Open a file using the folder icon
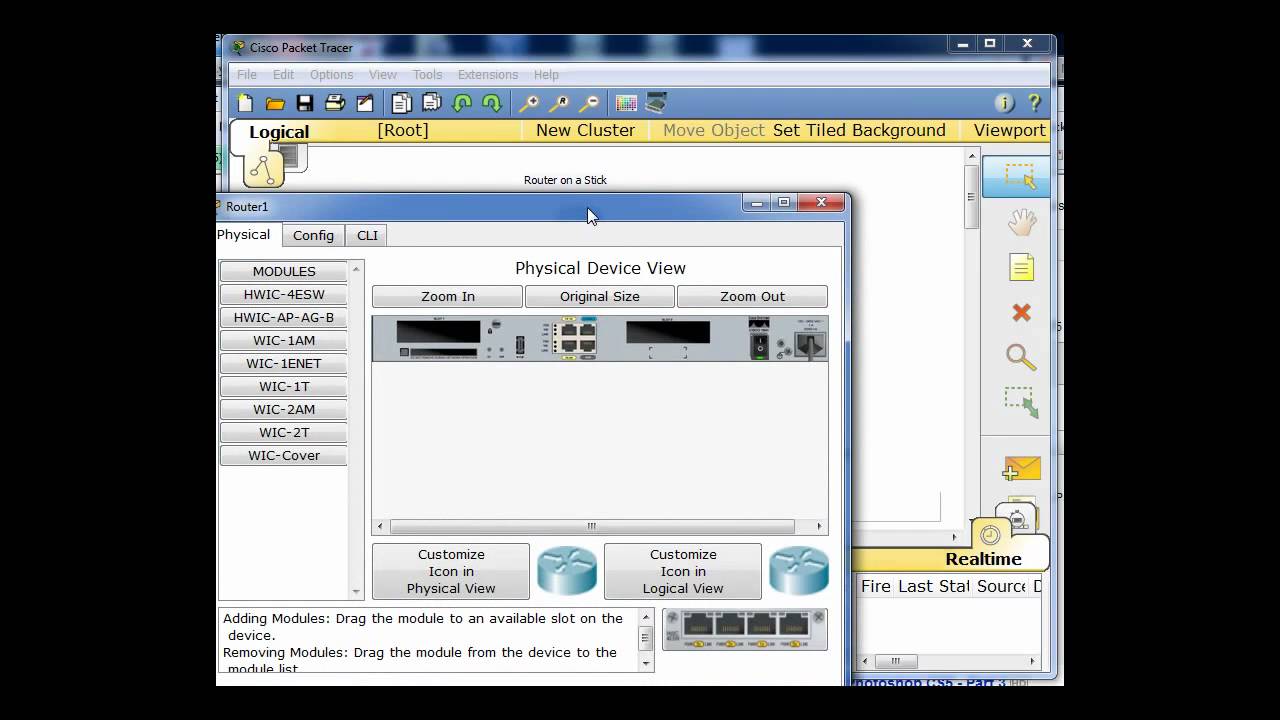 pyautogui.click(x=275, y=103)
